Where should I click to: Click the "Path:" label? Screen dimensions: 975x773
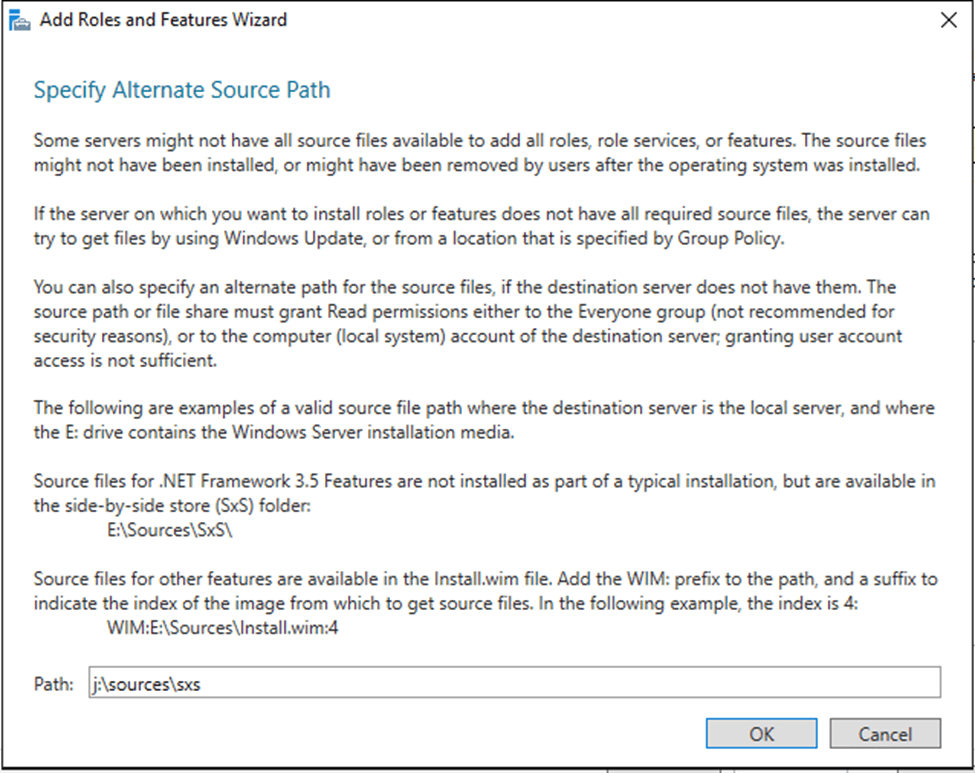pyautogui.click(x=54, y=685)
